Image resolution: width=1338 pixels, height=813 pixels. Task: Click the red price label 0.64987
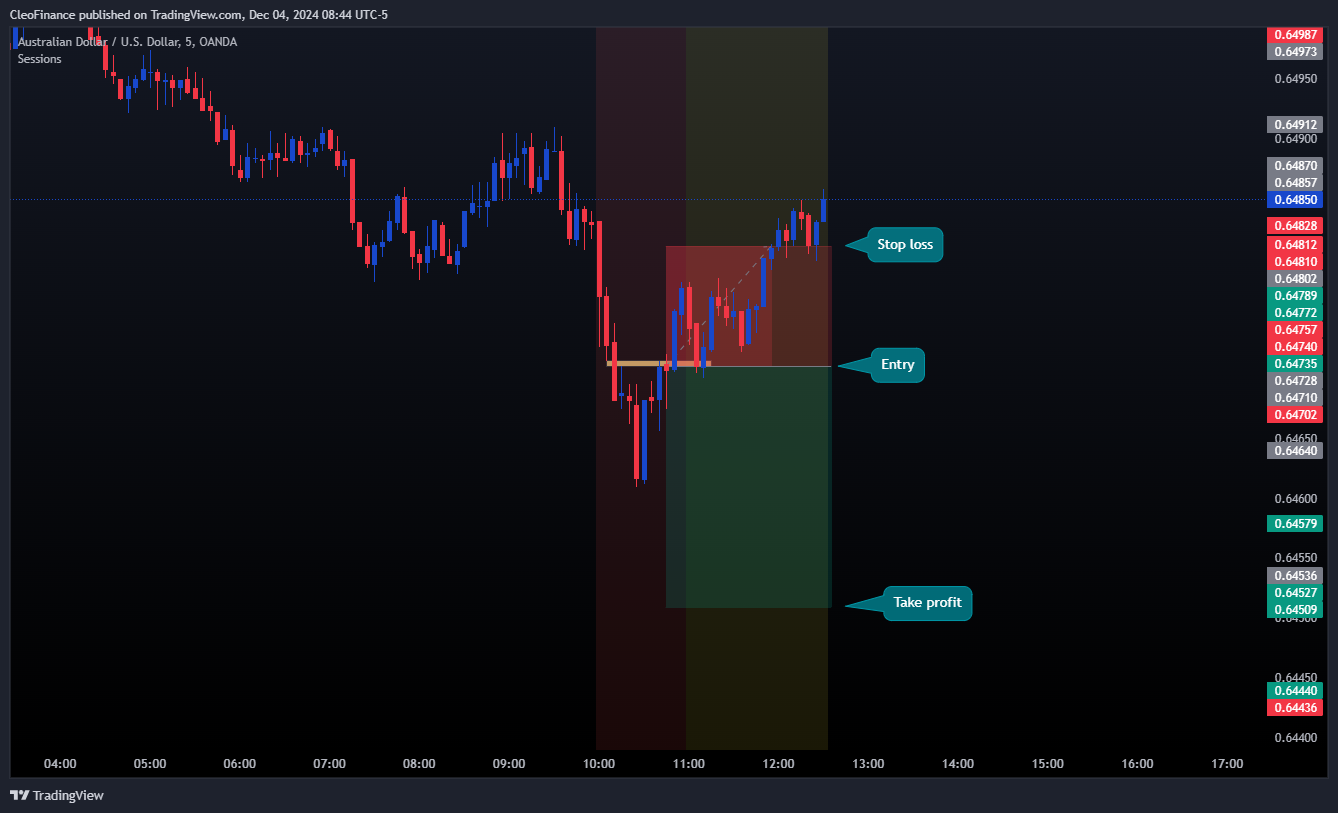(x=1295, y=35)
